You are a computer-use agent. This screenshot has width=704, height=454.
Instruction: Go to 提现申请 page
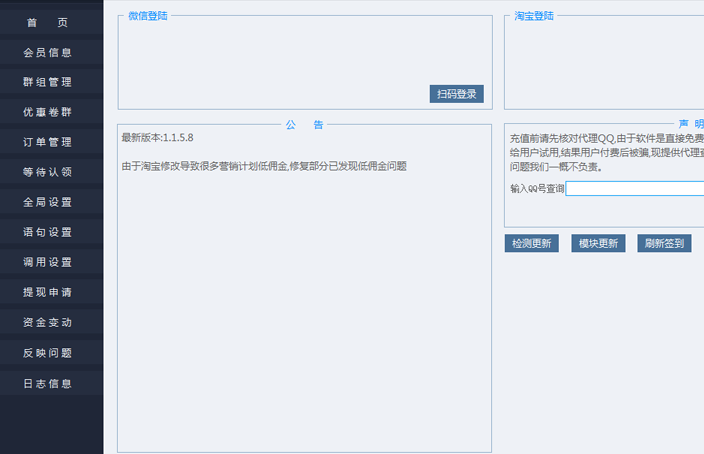tap(48, 292)
